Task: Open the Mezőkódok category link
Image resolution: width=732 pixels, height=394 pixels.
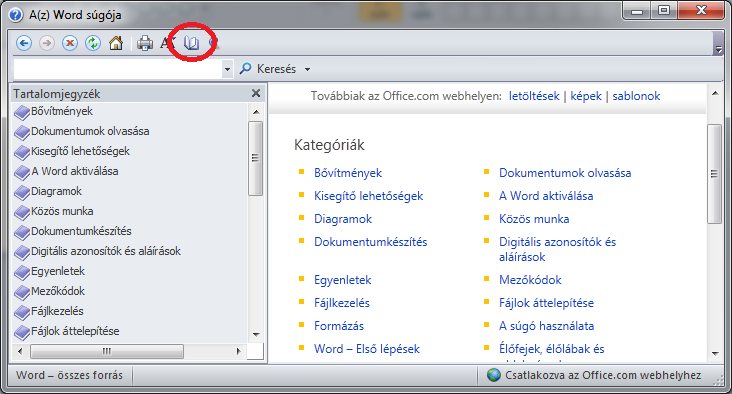Action: pyautogui.click(x=530, y=280)
